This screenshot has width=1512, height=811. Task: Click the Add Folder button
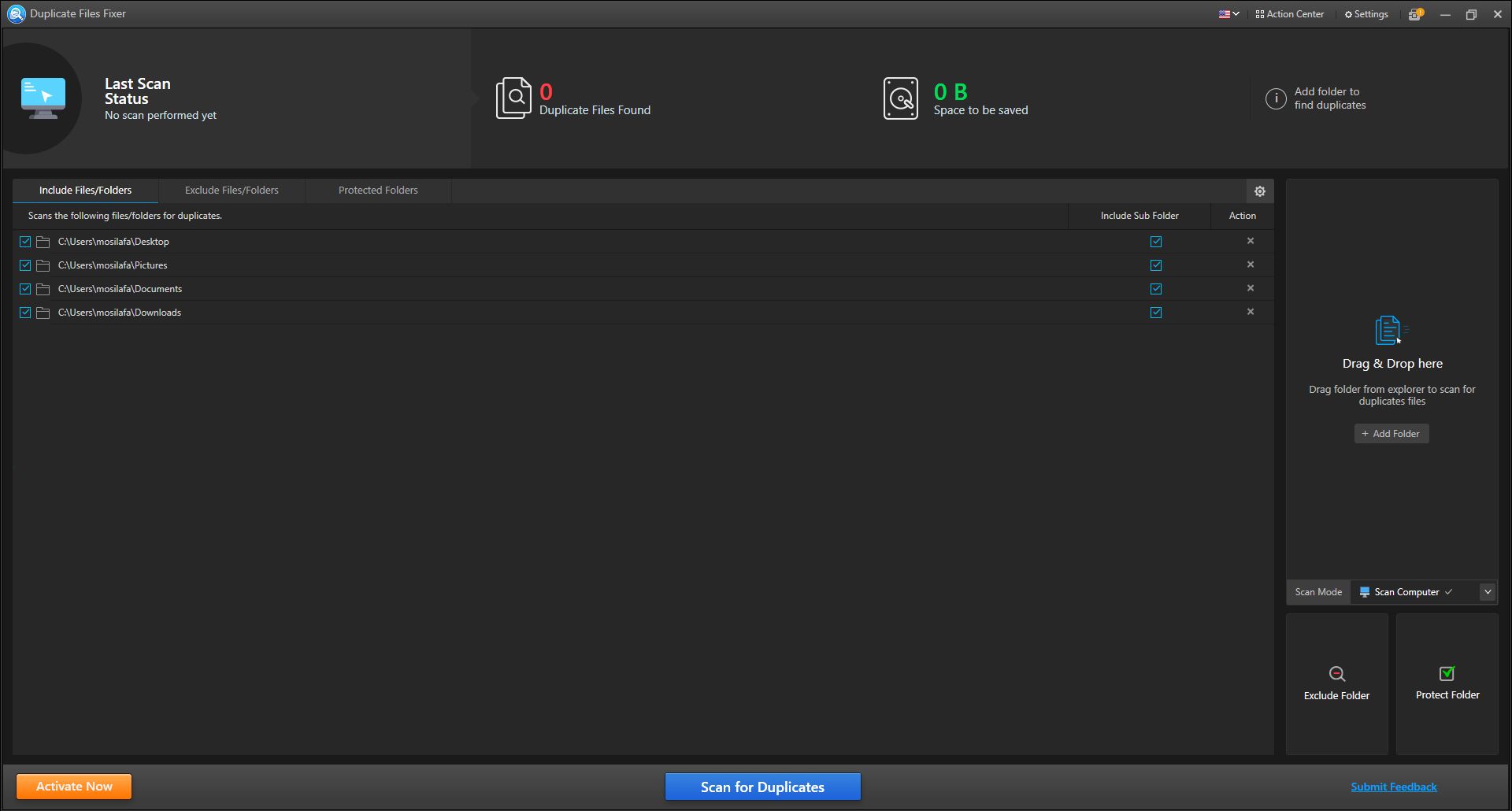click(1392, 434)
